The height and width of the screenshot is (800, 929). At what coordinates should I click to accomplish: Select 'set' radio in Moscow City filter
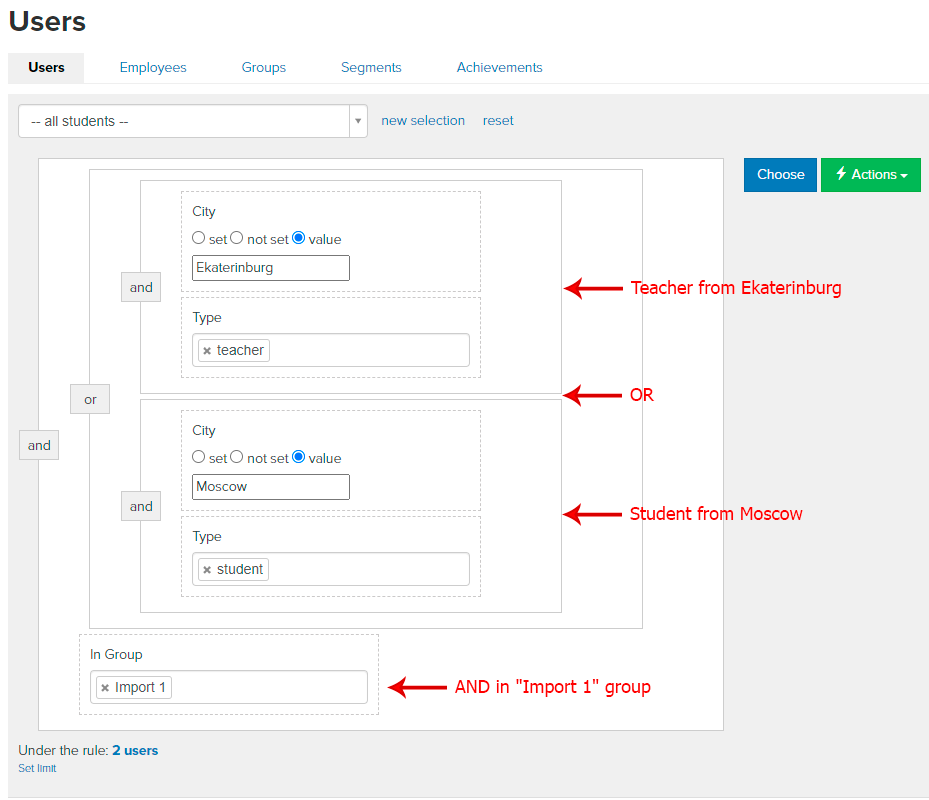[x=198, y=457]
